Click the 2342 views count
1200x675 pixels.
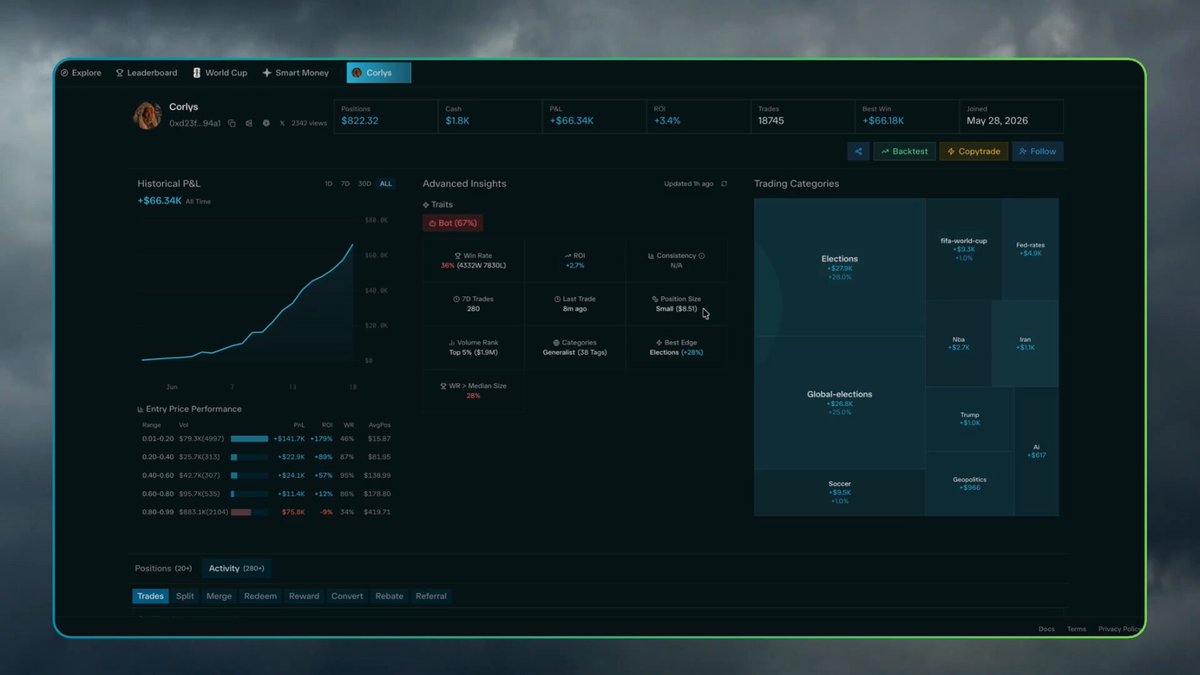(309, 123)
